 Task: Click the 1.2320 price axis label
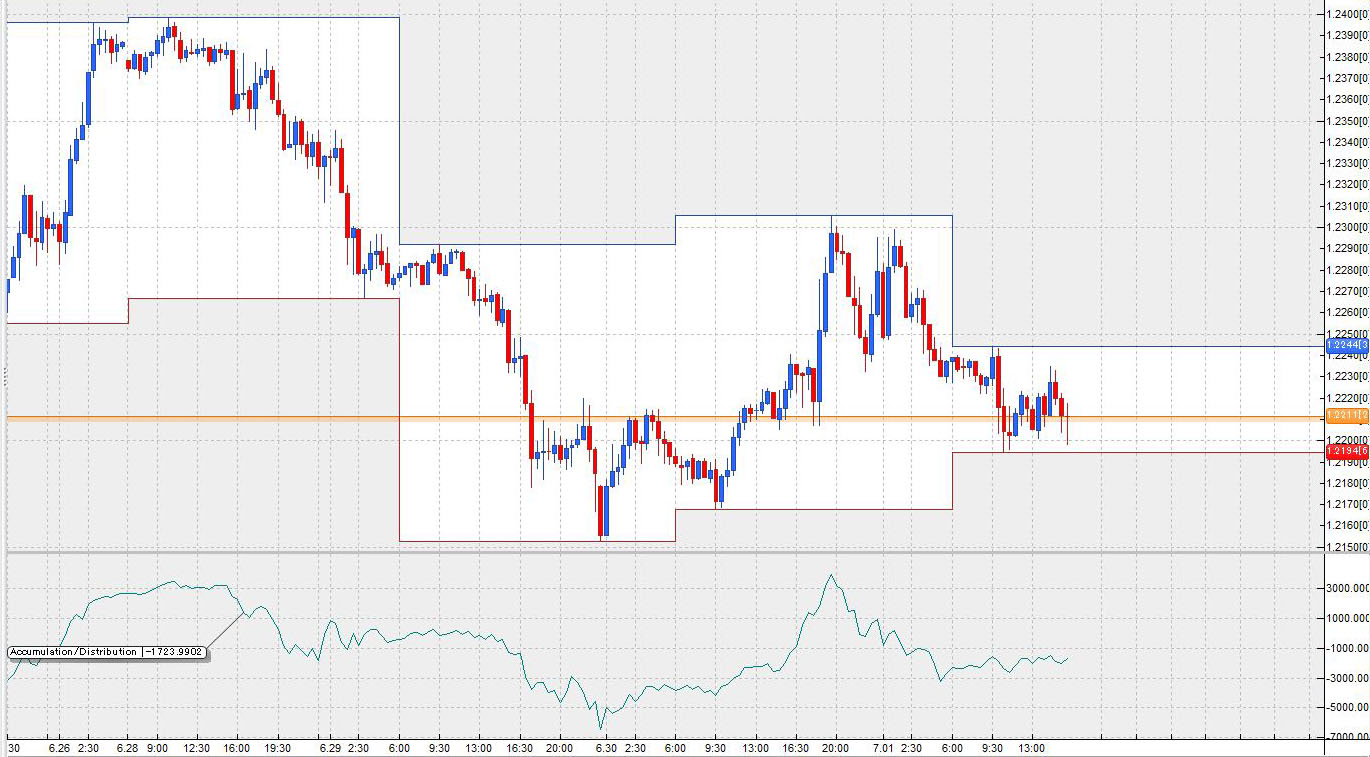point(1347,184)
